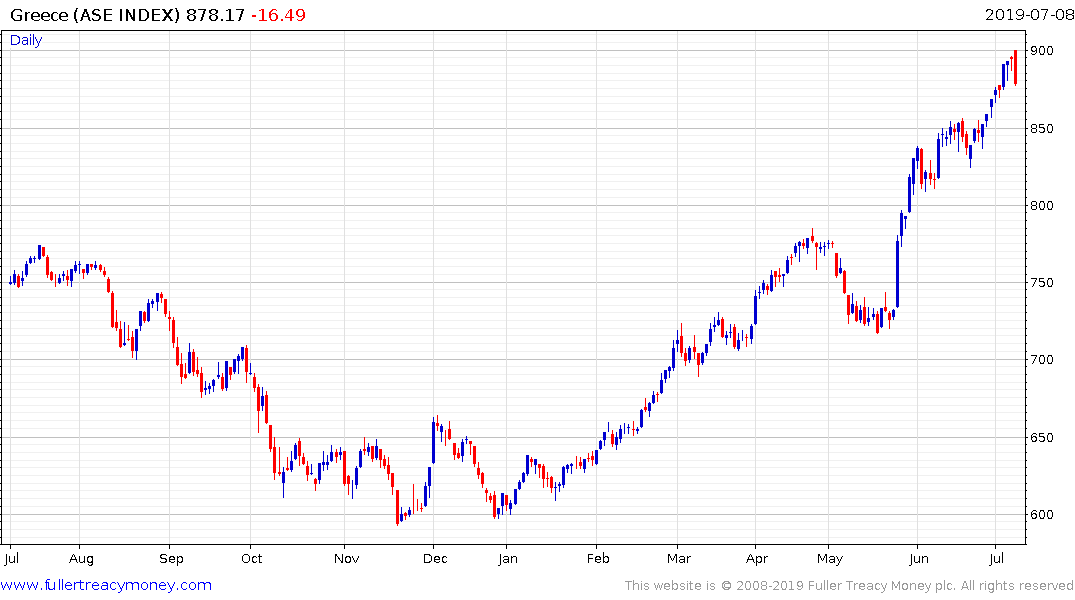Click the Jan month axis label
Screen dimensions: 1075x600
pos(507,559)
